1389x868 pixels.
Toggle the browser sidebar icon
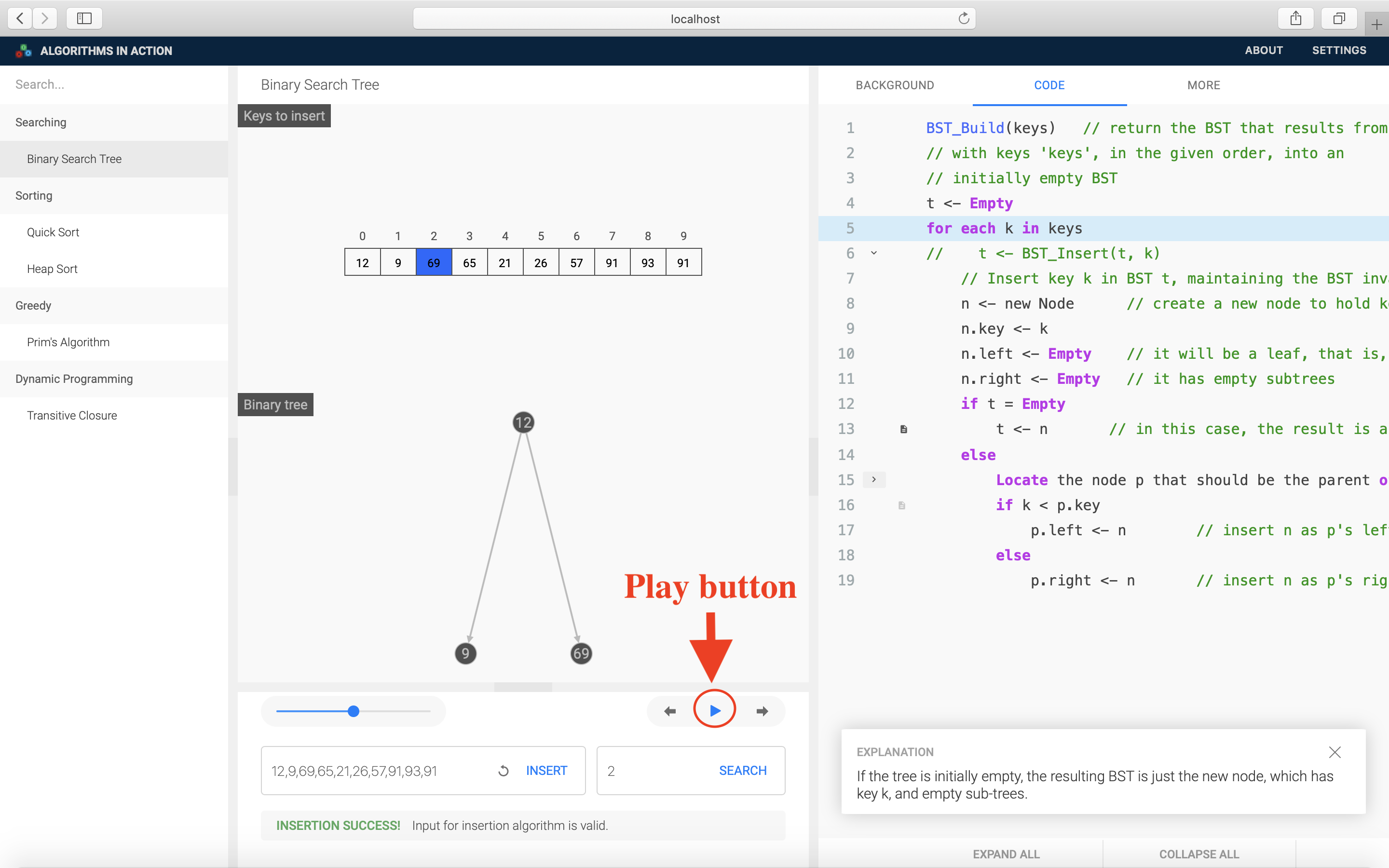pyautogui.click(x=84, y=18)
